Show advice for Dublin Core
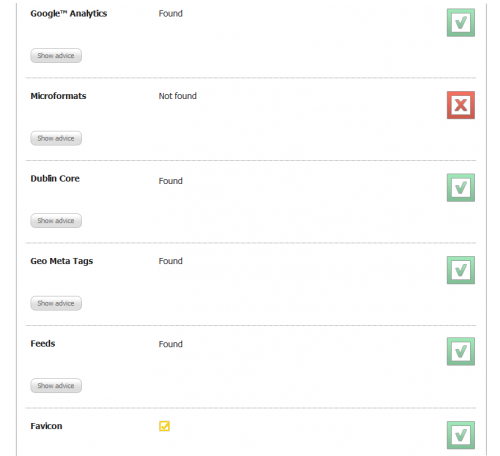500x456 pixels. tap(56, 221)
